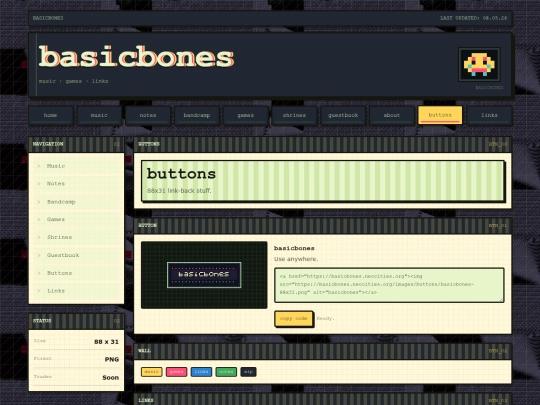540x405 pixels.
Task: Click the PNG format value
Action: pos(112,360)
